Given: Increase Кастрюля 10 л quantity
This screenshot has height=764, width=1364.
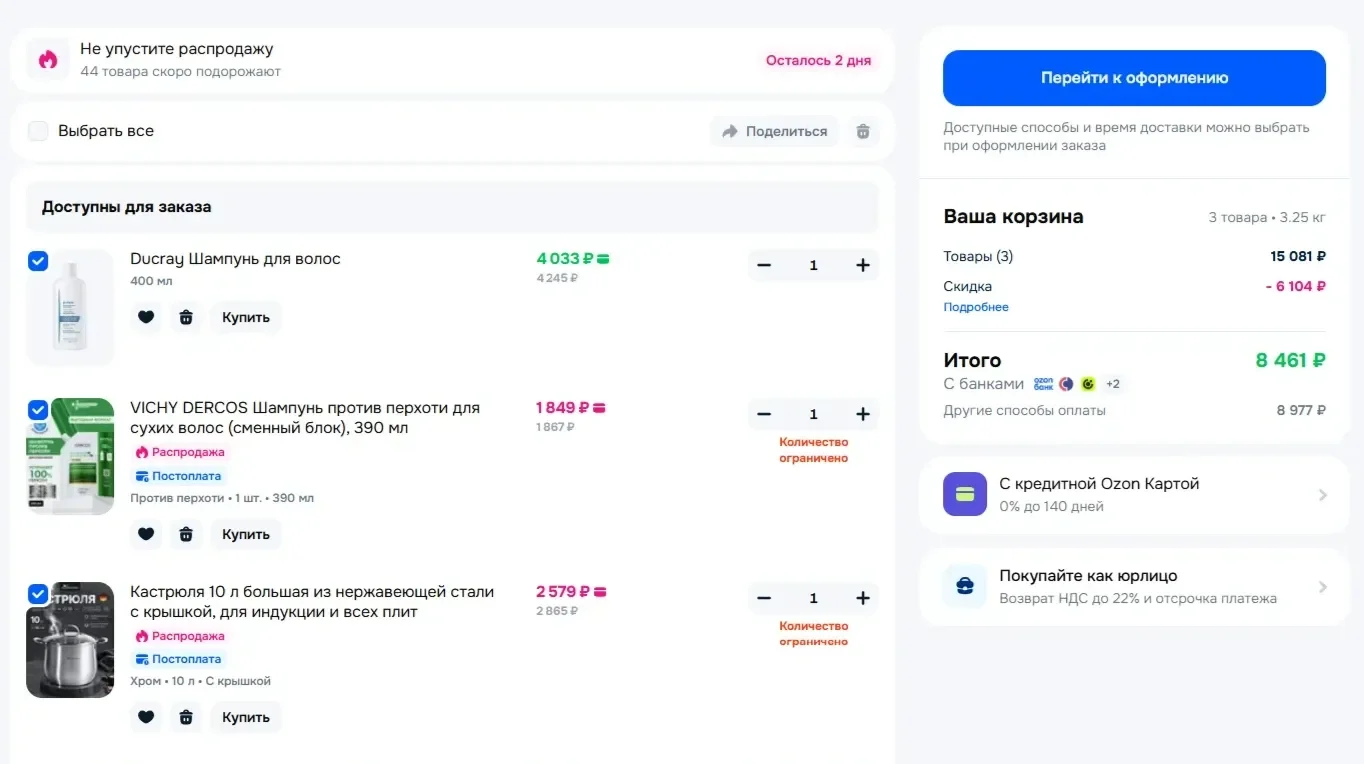Looking at the screenshot, I should click(863, 598).
